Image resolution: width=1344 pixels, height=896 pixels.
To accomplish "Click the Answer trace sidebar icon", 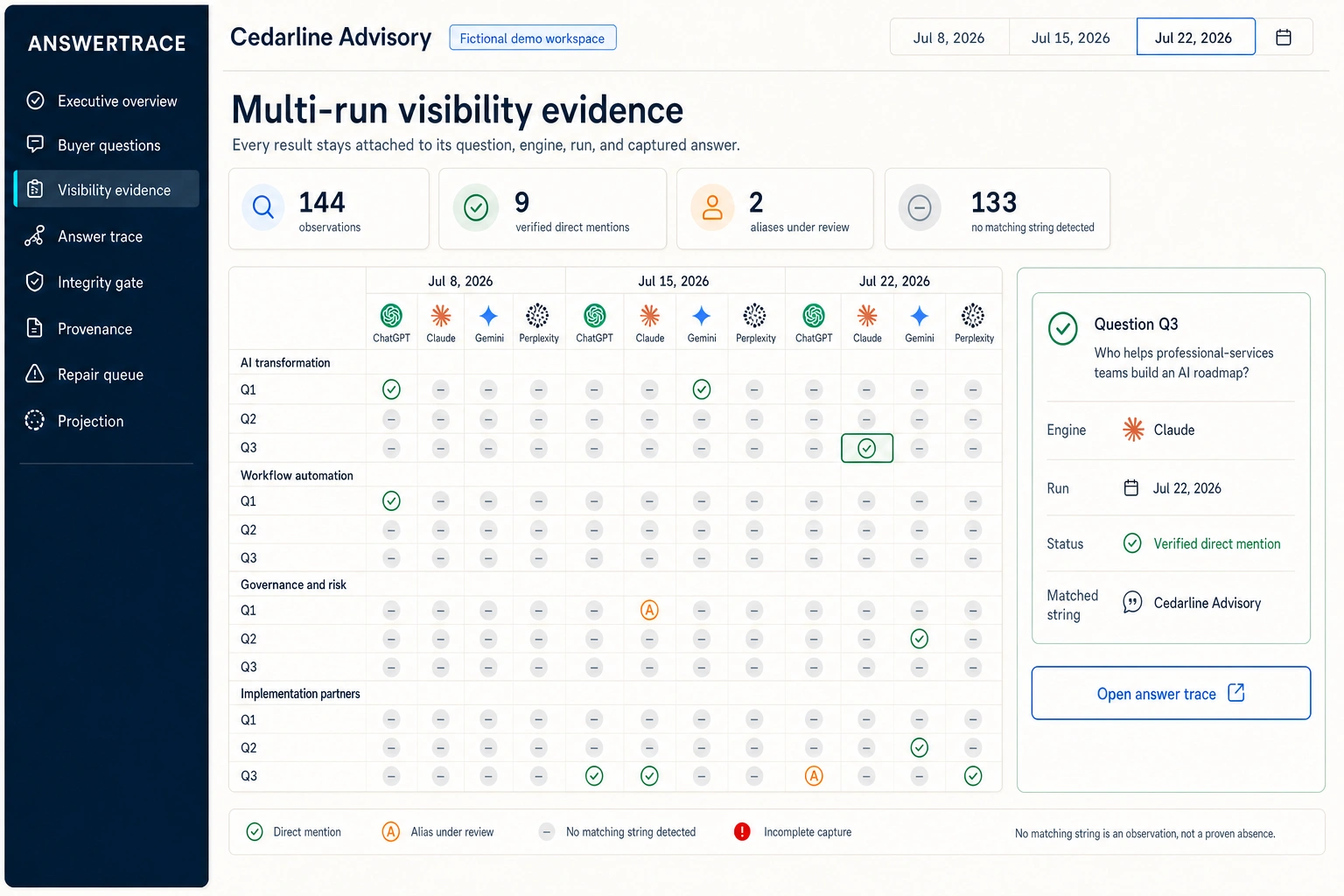I will point(35,236).
